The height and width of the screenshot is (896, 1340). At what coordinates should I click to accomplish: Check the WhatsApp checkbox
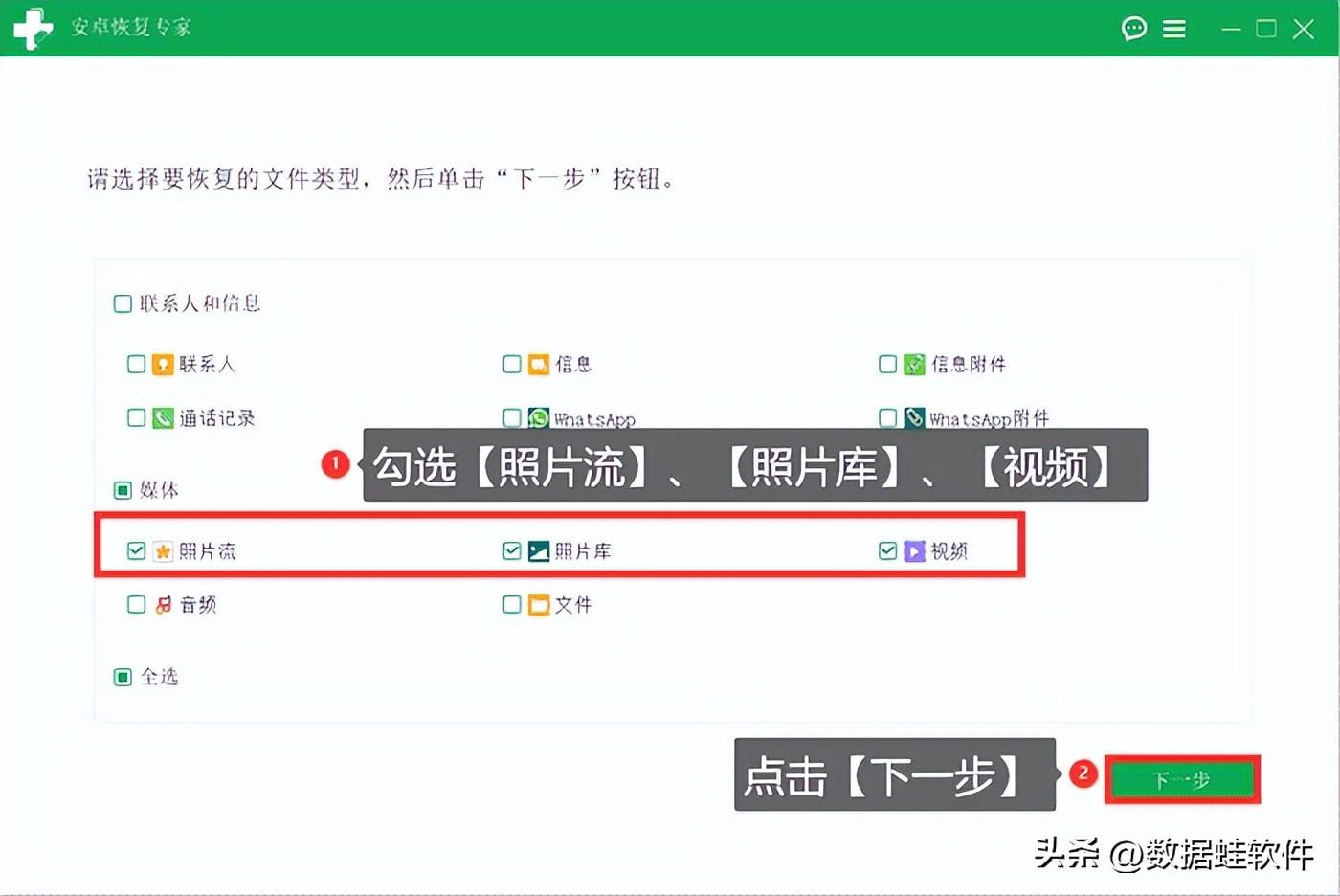tap(512, 418)
